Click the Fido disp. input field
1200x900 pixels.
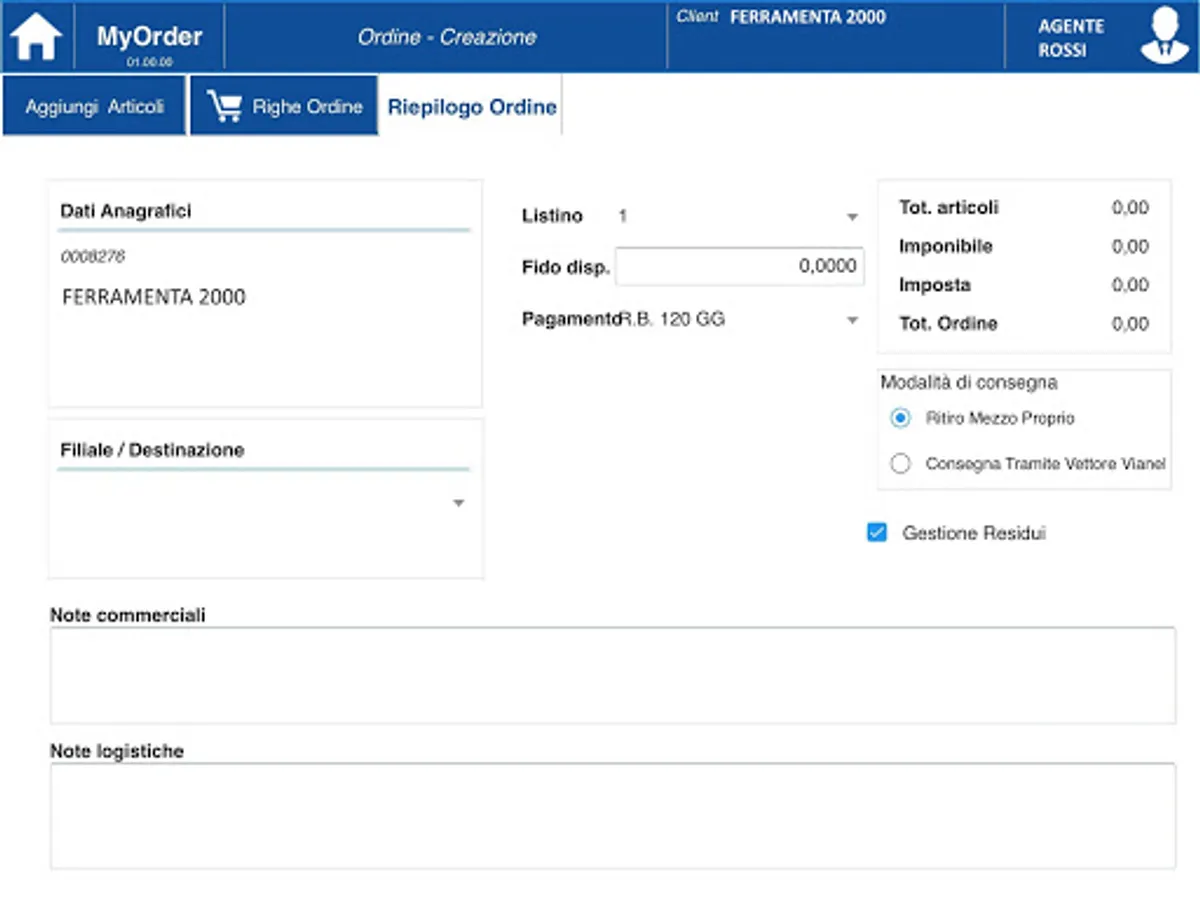(739, 266)
